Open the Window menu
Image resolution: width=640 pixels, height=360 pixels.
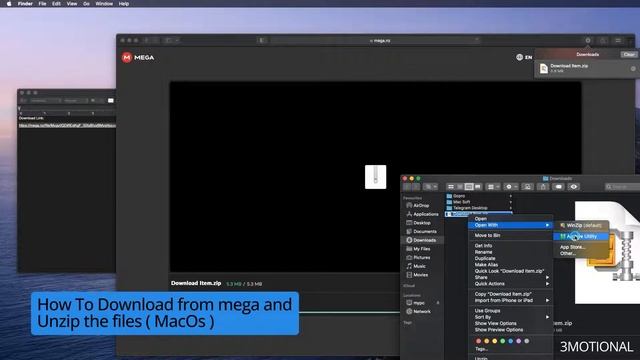click(x=104, y=4)
